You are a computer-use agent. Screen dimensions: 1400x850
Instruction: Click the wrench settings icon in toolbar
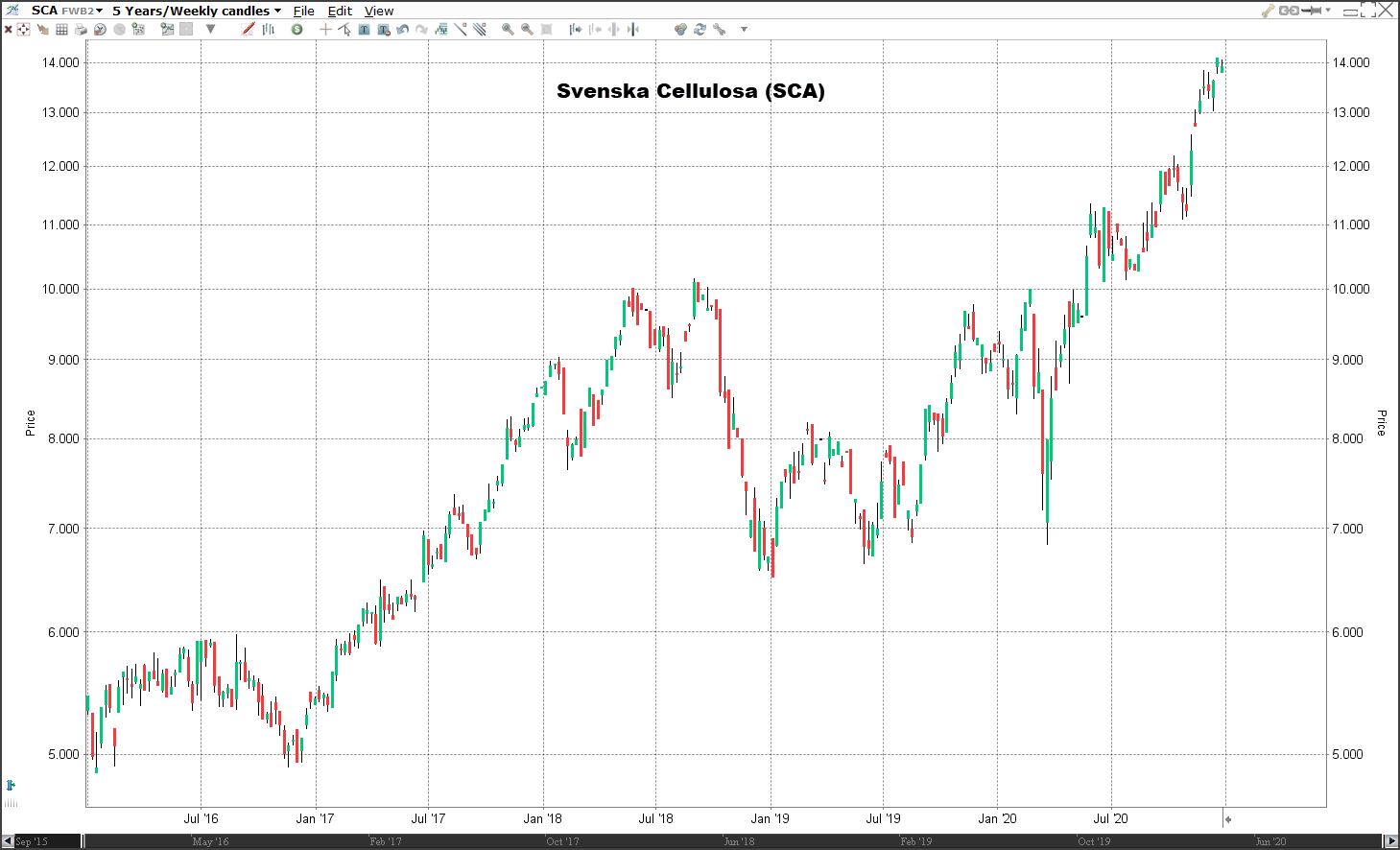tap(719, 30)
